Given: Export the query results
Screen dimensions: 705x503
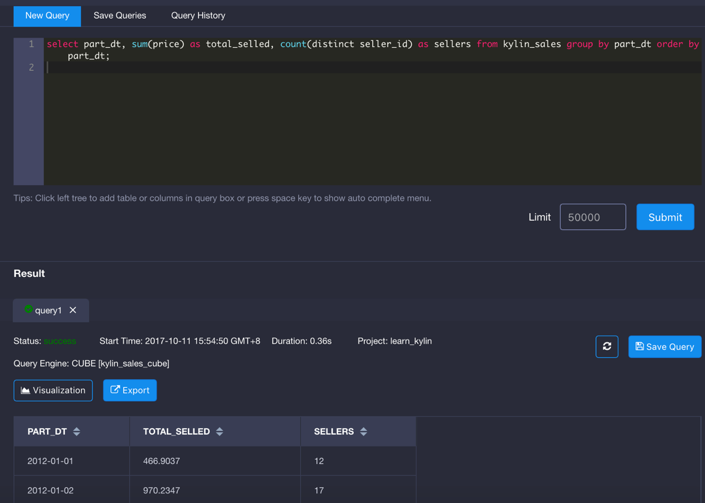Looking at the screenshot, I should tap(130, 390).
